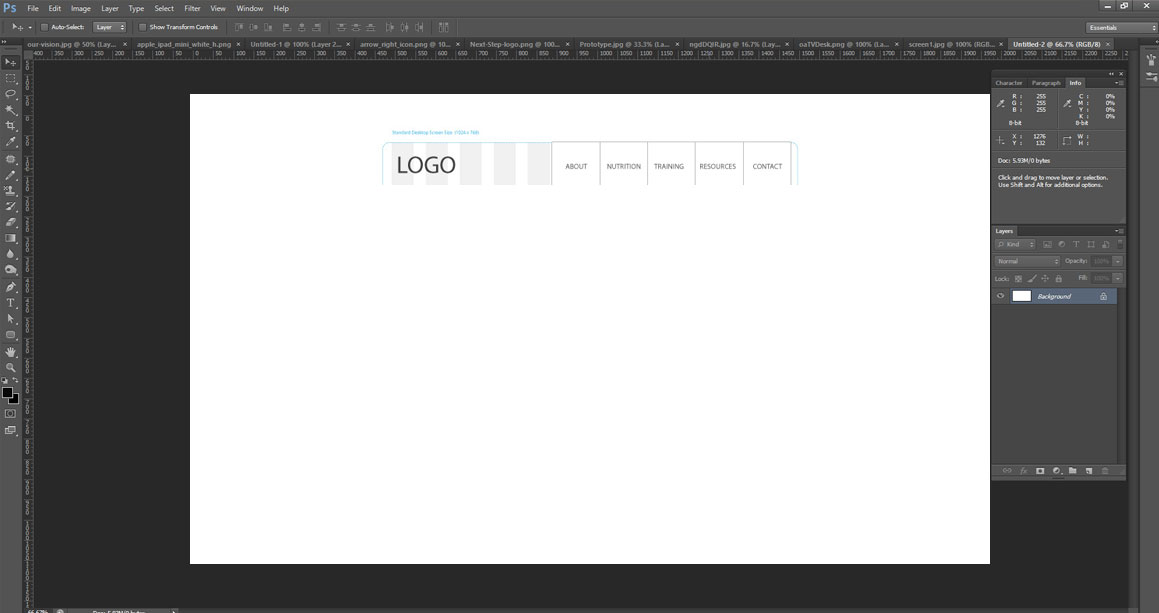1159x613 pixels.
Task: Open the Fill slider arrow
Action: click(1118, 279)
